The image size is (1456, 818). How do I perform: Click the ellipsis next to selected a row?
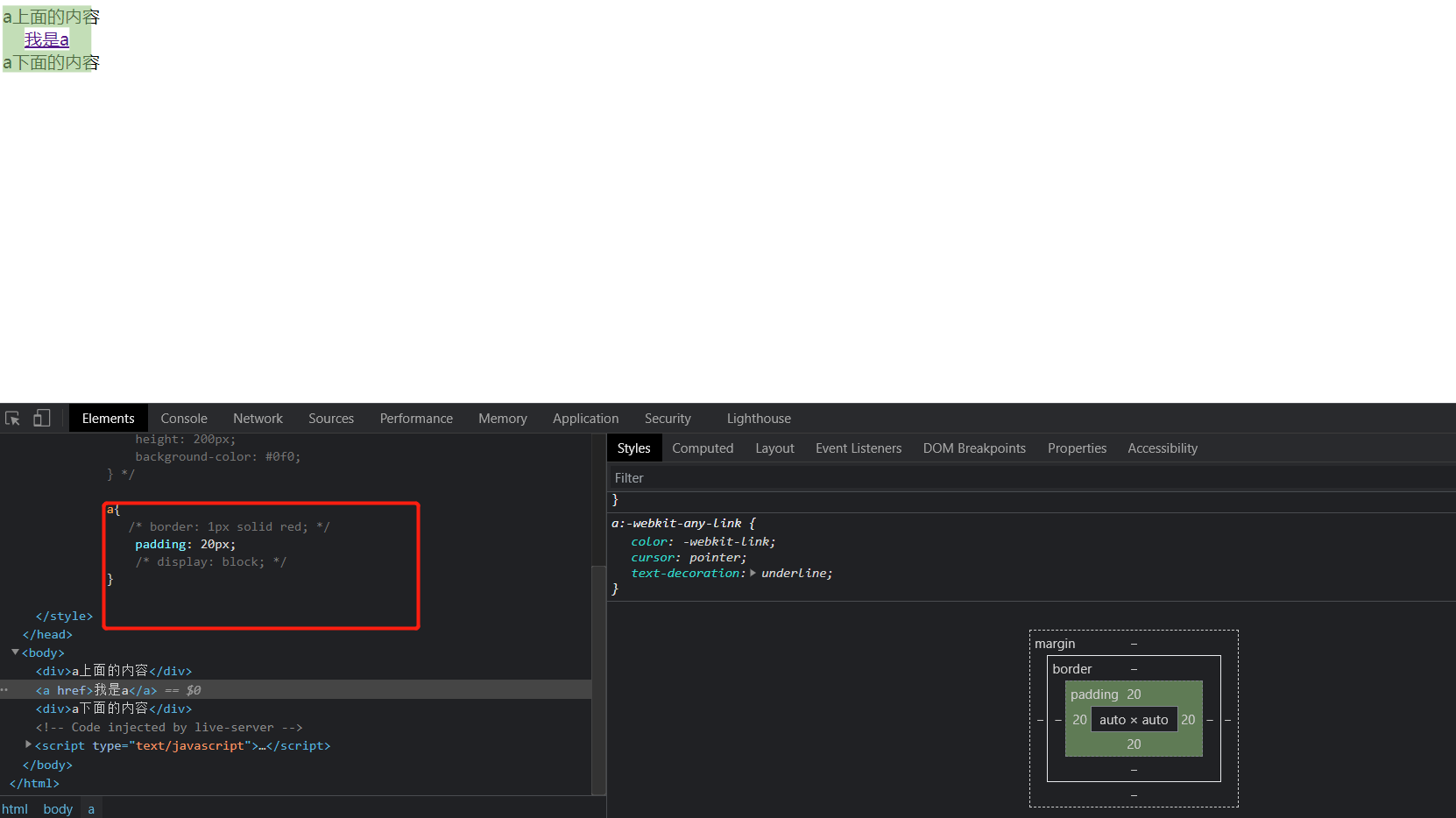[x=4, y=690]
